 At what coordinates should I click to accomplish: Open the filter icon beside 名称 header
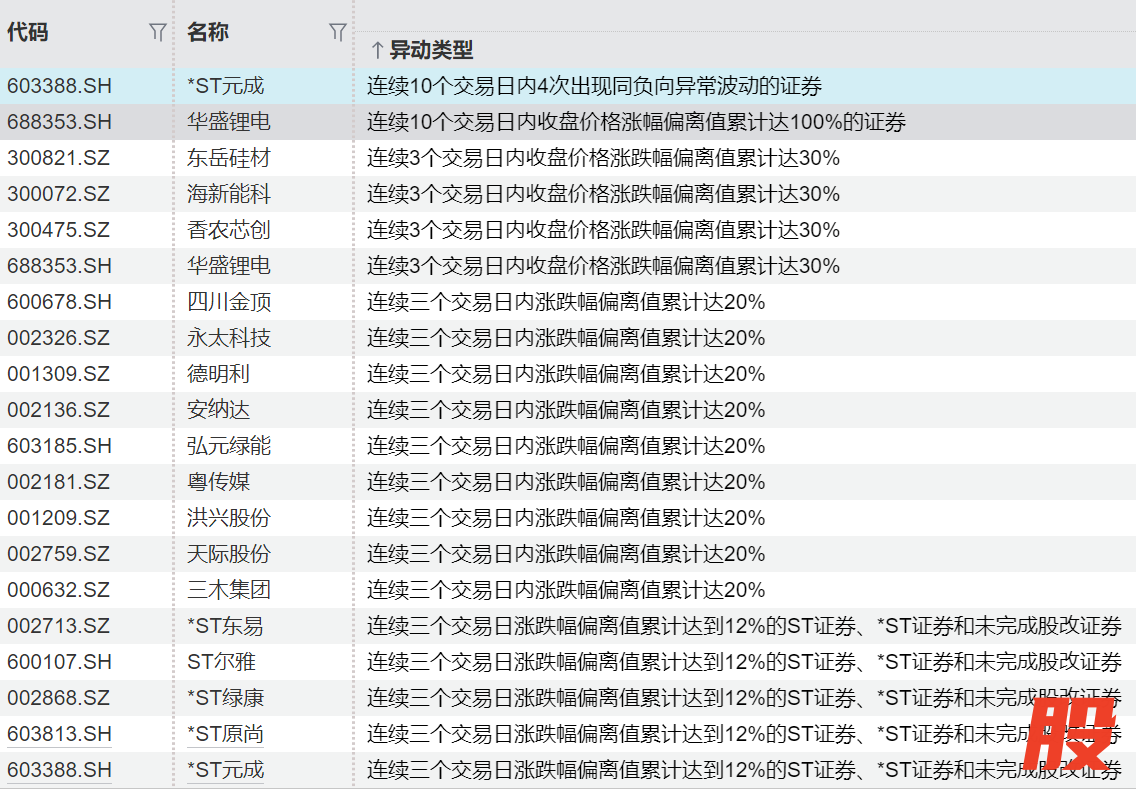coord(338,33)
